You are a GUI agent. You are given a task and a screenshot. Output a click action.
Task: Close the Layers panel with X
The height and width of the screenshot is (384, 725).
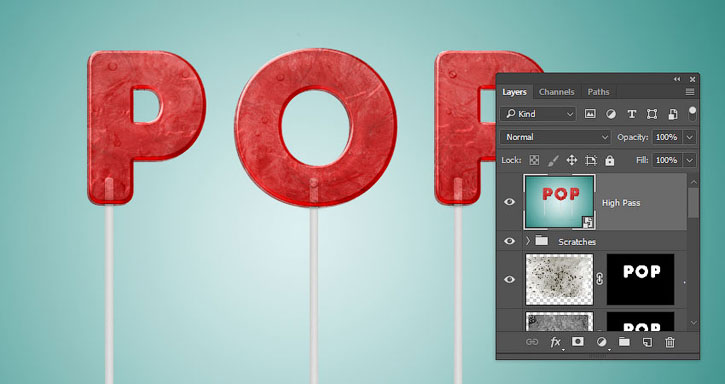click(692, 79)
